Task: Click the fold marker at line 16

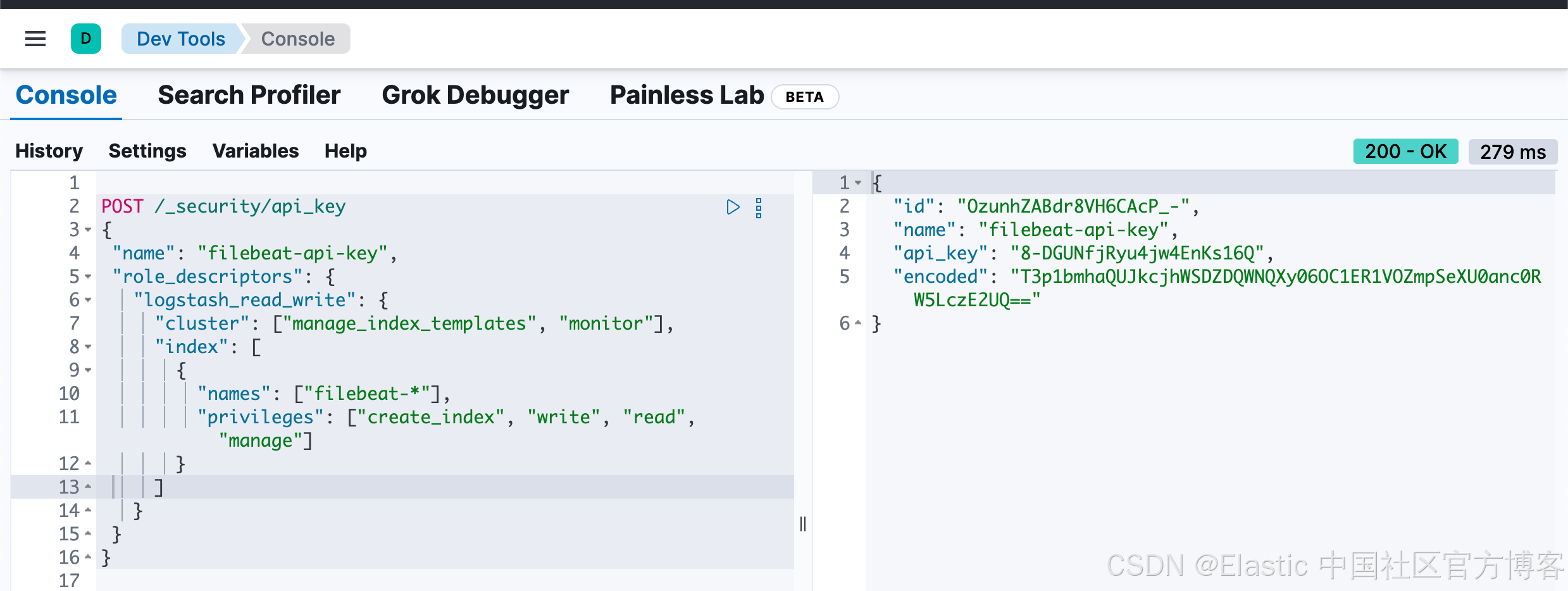Action: point(88,557)
